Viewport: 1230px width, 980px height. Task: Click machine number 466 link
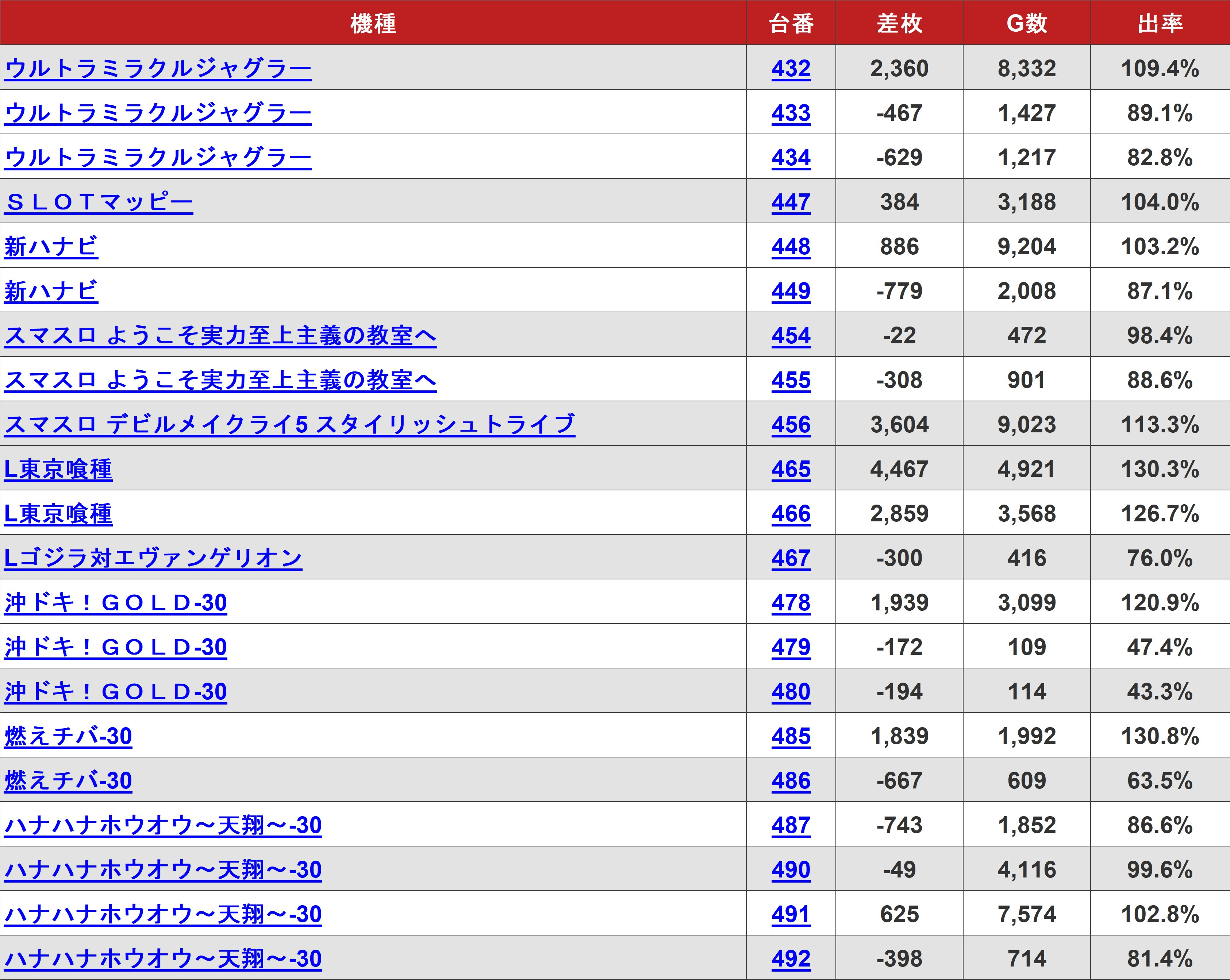click(x=791, y=513)
